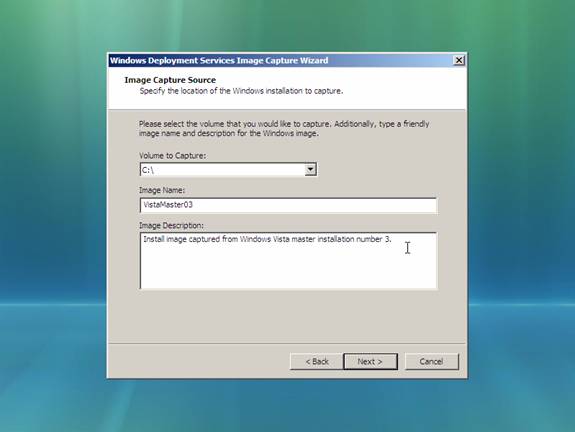575x432 pixels.
Task: Click the wizard title bar text
Action: tap(219, 61)
